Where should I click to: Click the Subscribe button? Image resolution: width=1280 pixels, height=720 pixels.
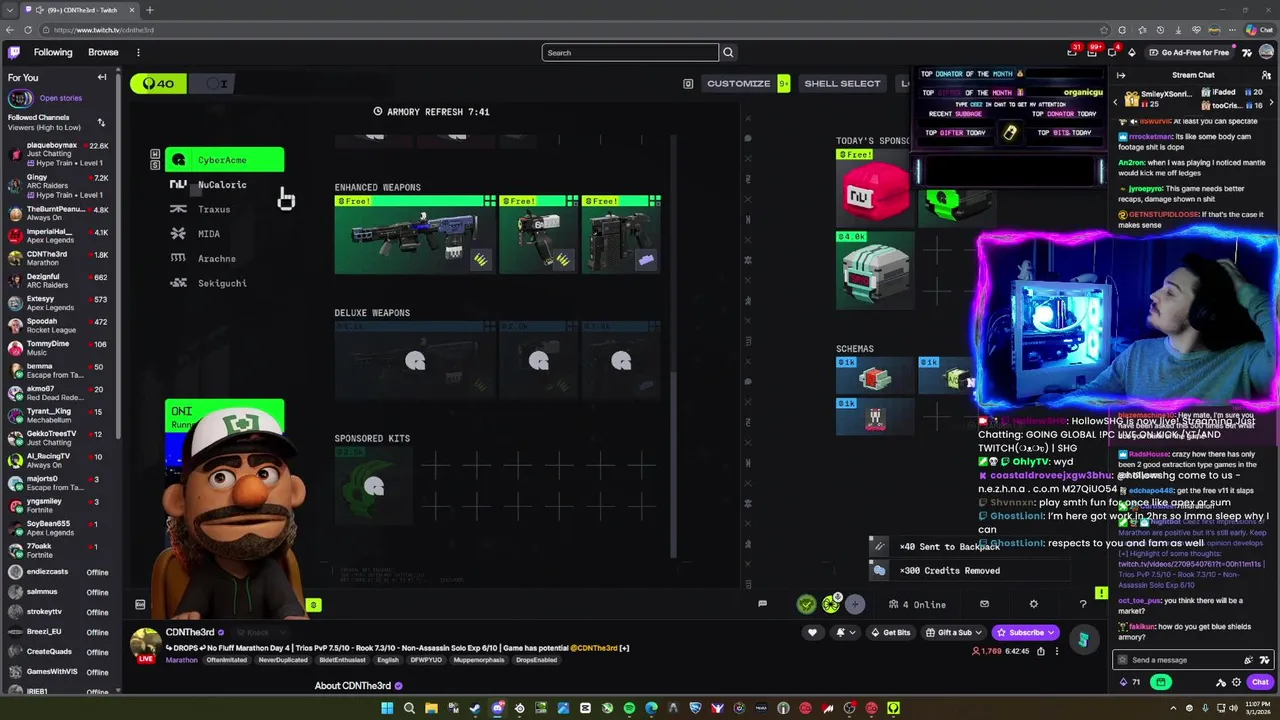1025,632
